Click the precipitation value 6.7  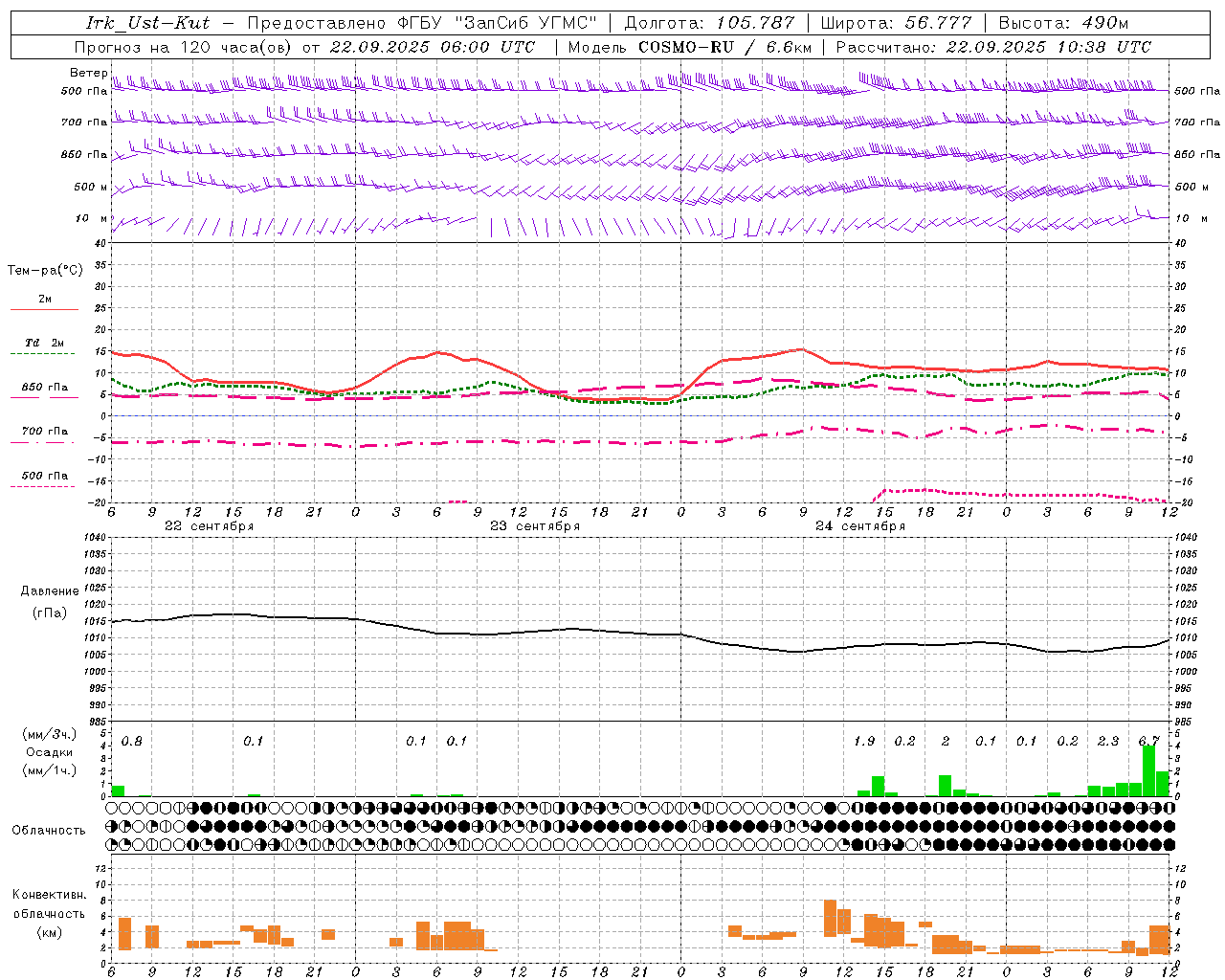click(1149, 741)
